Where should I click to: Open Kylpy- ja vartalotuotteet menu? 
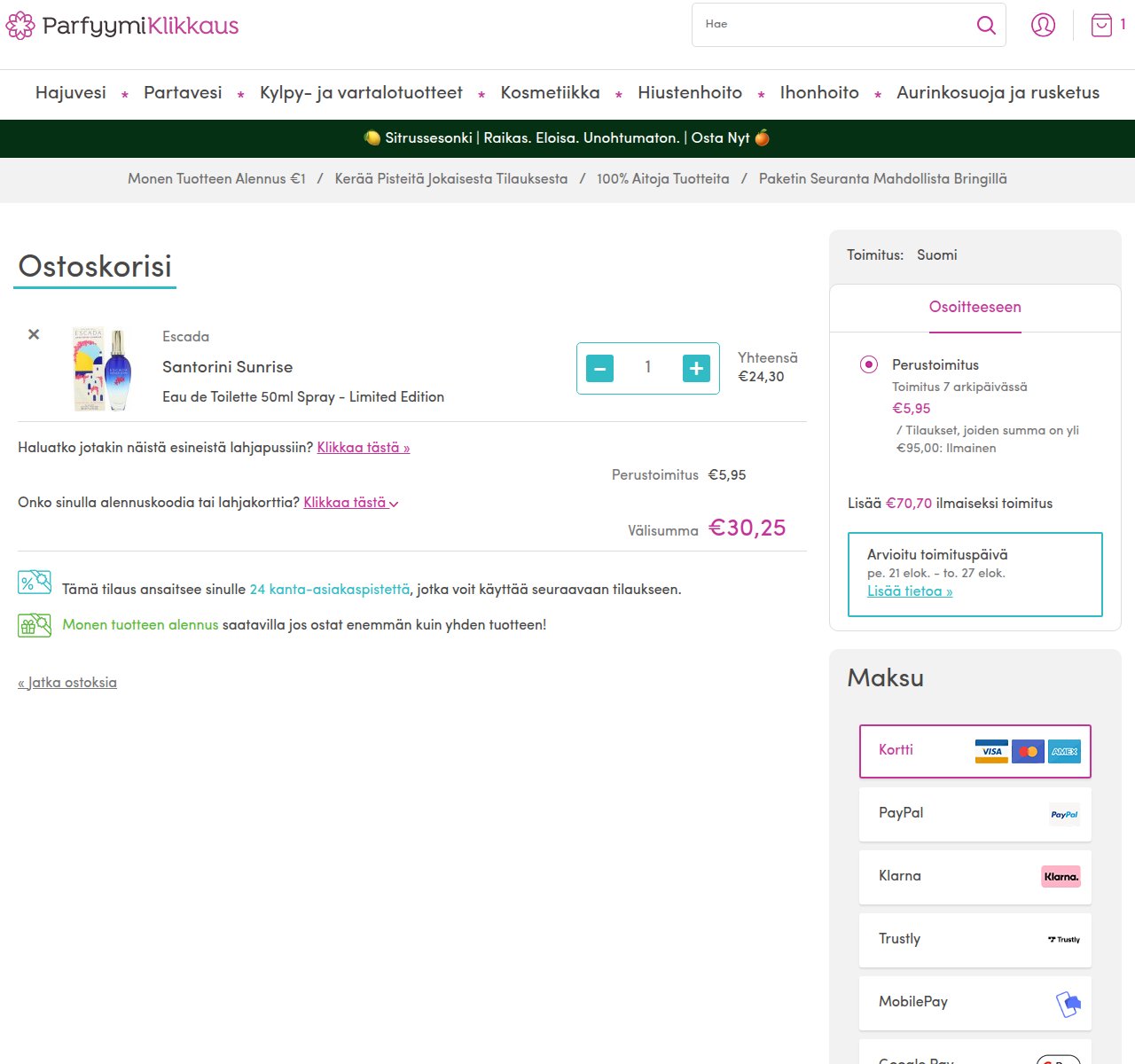tap(361, 93)
